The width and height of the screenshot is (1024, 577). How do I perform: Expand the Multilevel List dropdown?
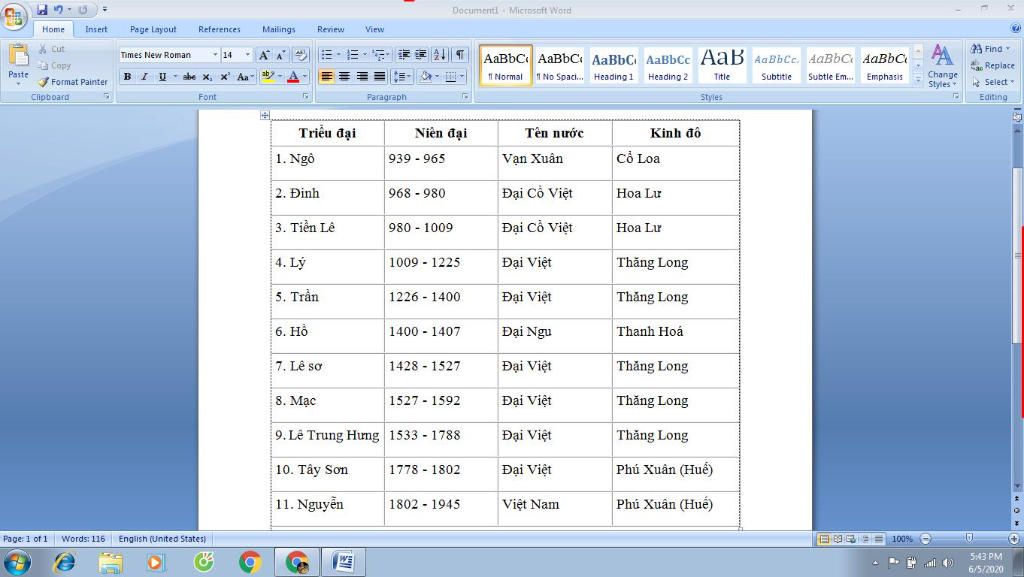pos(389,55)
